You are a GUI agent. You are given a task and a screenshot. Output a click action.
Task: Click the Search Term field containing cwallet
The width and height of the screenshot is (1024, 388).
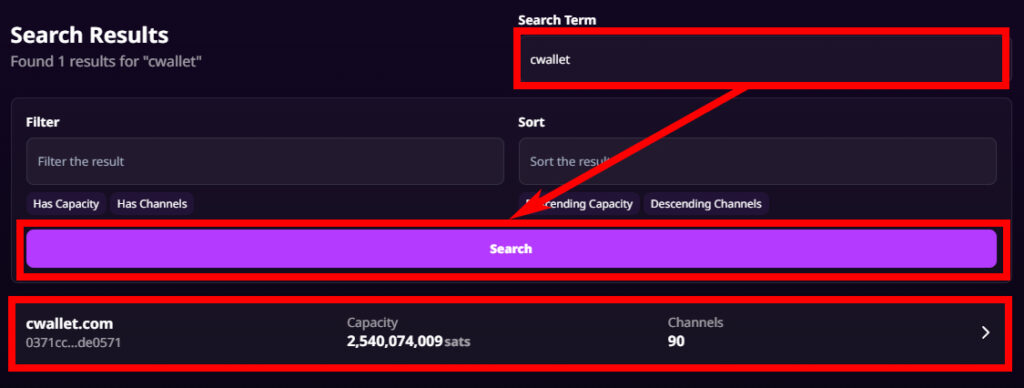click(x=760, y=59)
